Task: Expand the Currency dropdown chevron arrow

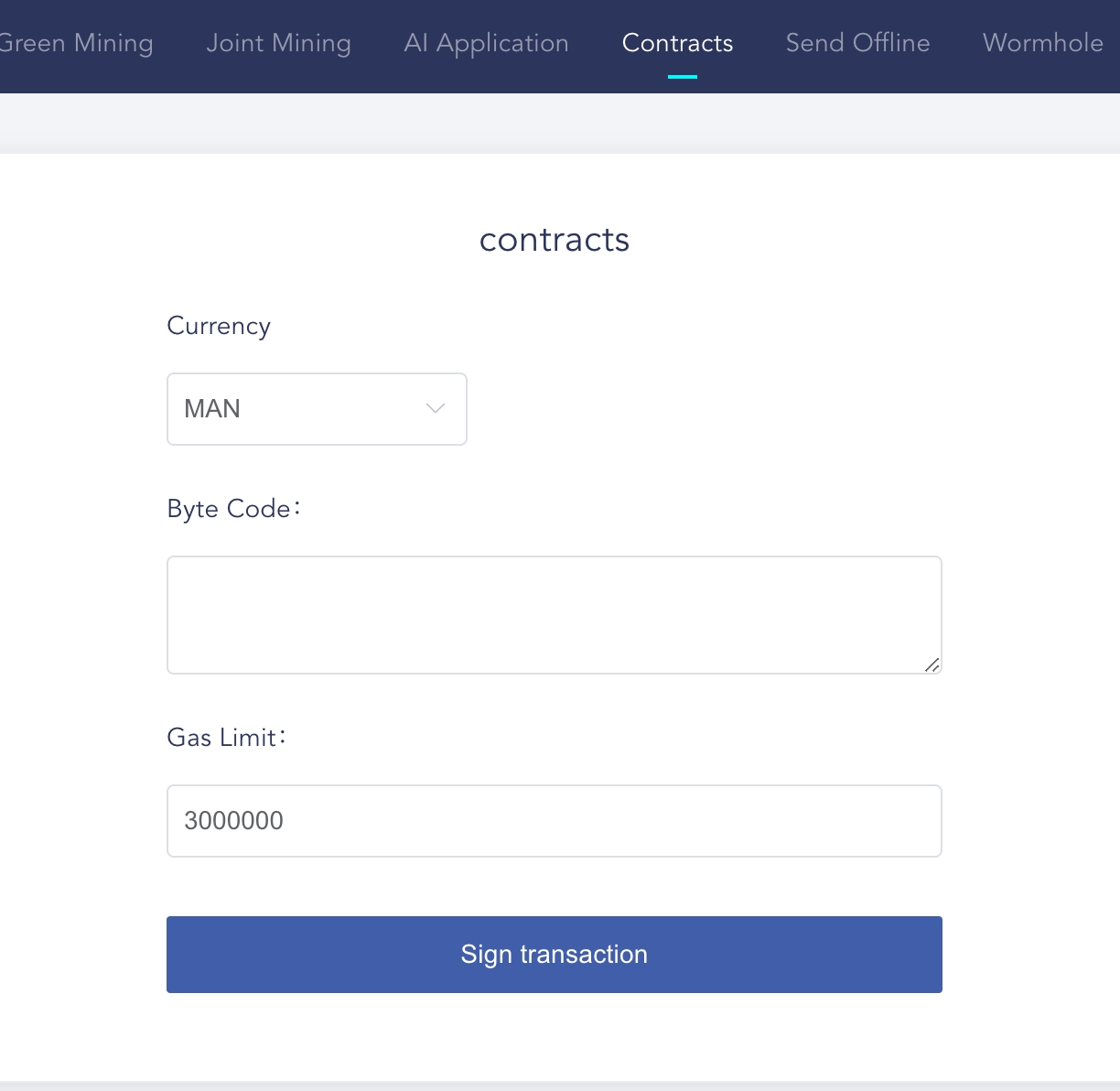Action: [436, 408]
